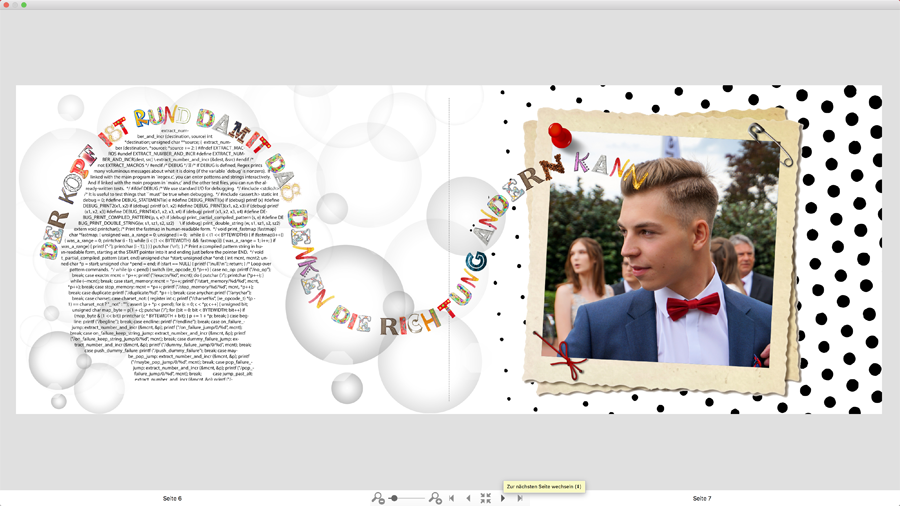This screenshot has width=900, height=506.
Task: Click the 'Seite 6' page label
Action: pos(172,498)
